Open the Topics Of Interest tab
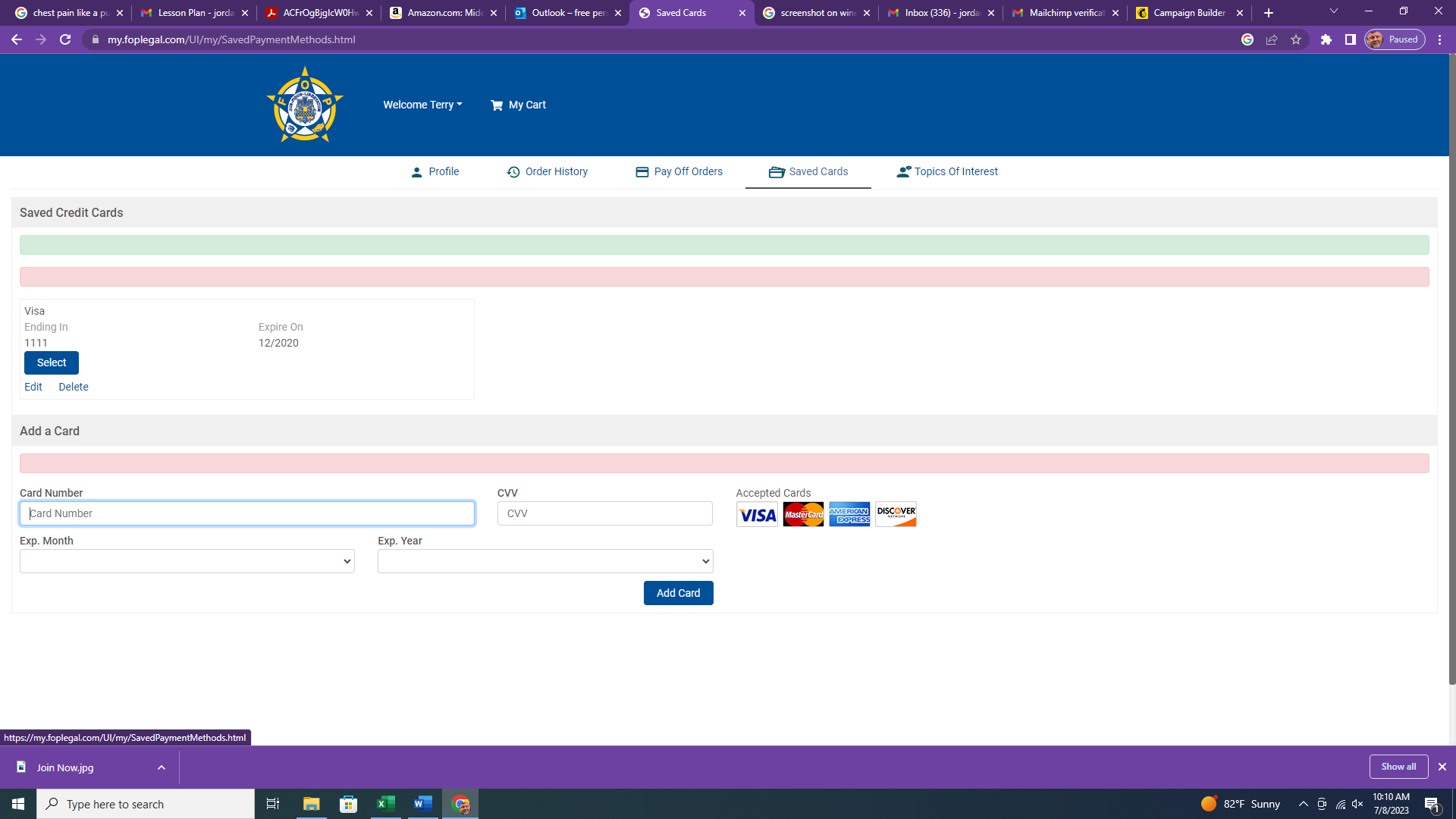This screenshot has height=819, width=1456. (947, 171)
